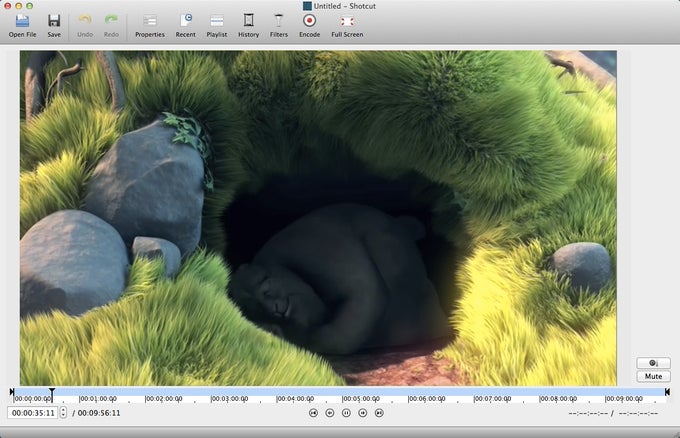This screenshot has height=438, width=680.
Task: Click the Open File toolbar icon
Action: coord(22,26)
